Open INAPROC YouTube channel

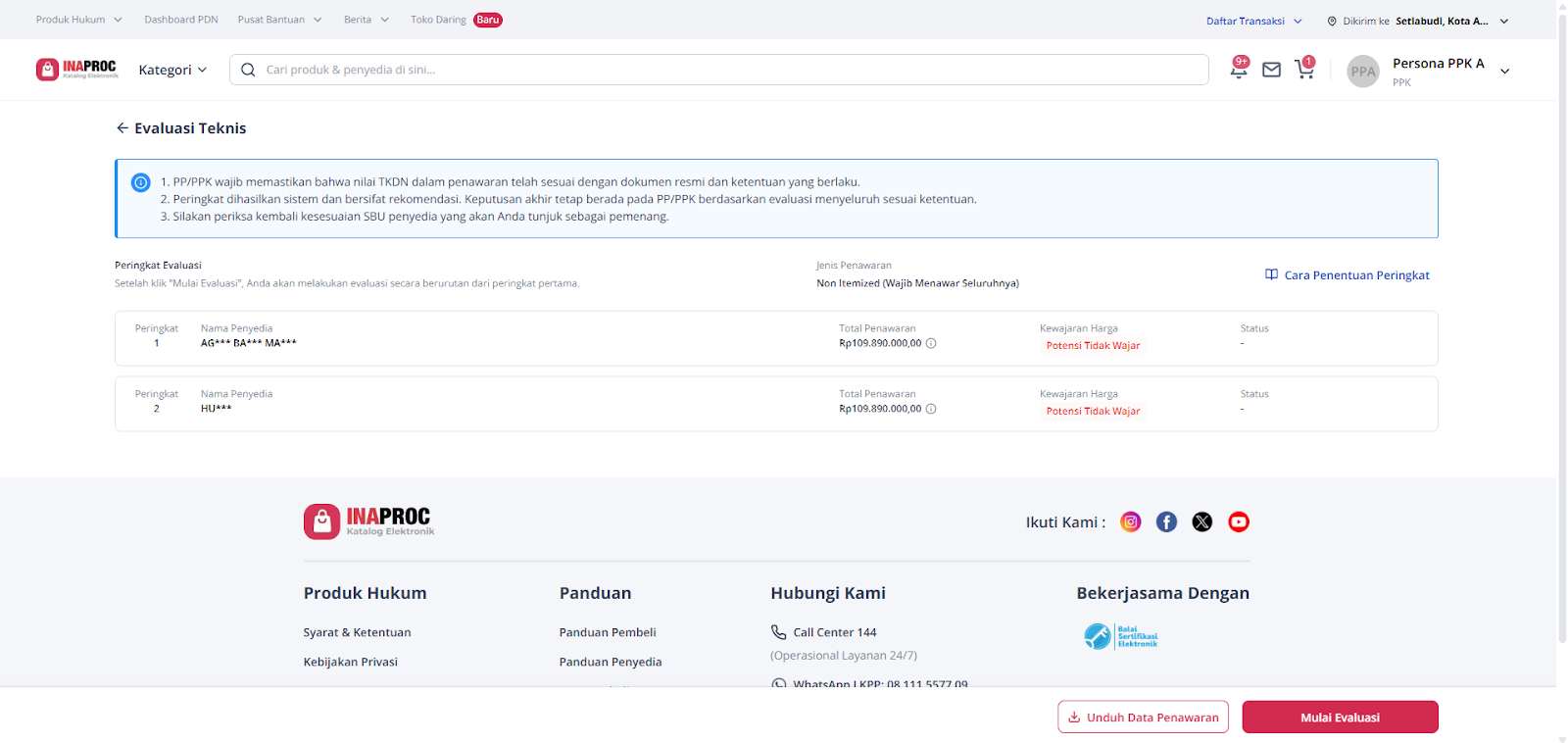1239,521
